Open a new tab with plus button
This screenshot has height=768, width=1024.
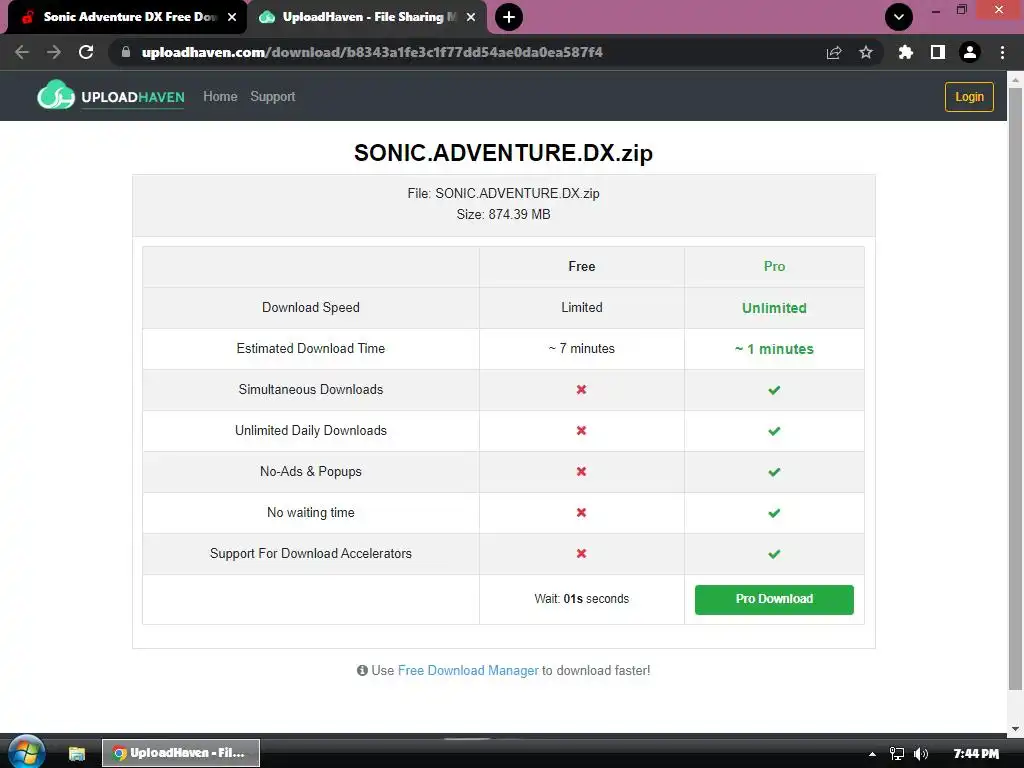tap(509, 17)
